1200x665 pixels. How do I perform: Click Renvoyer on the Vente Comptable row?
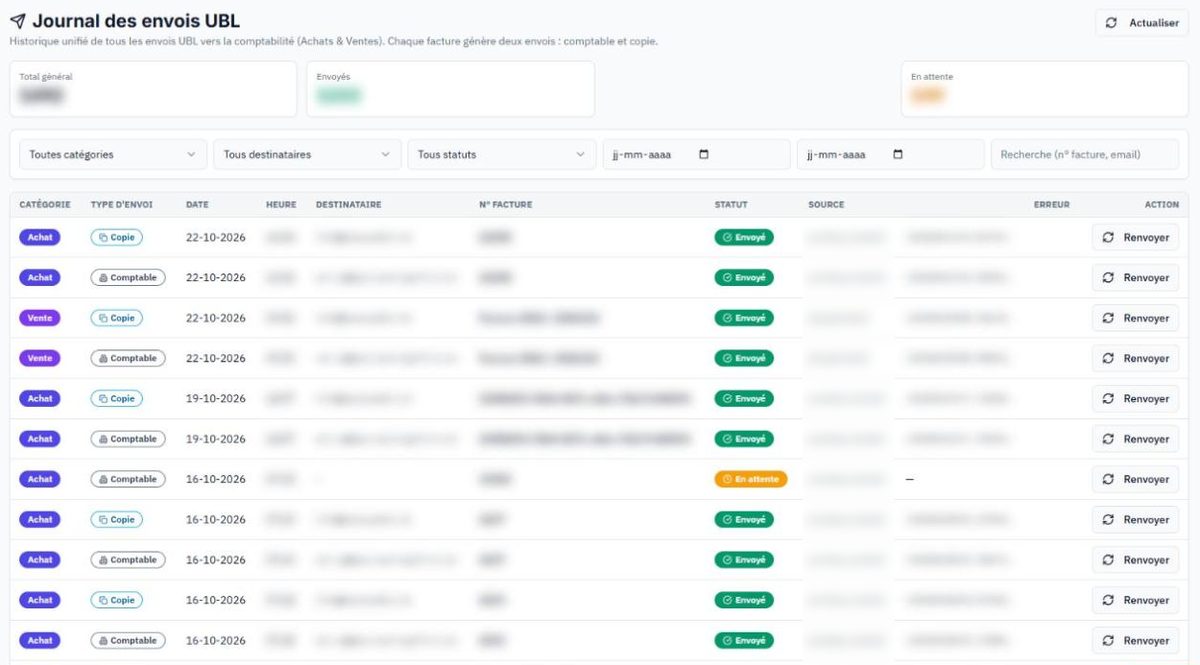(1135, 358)
